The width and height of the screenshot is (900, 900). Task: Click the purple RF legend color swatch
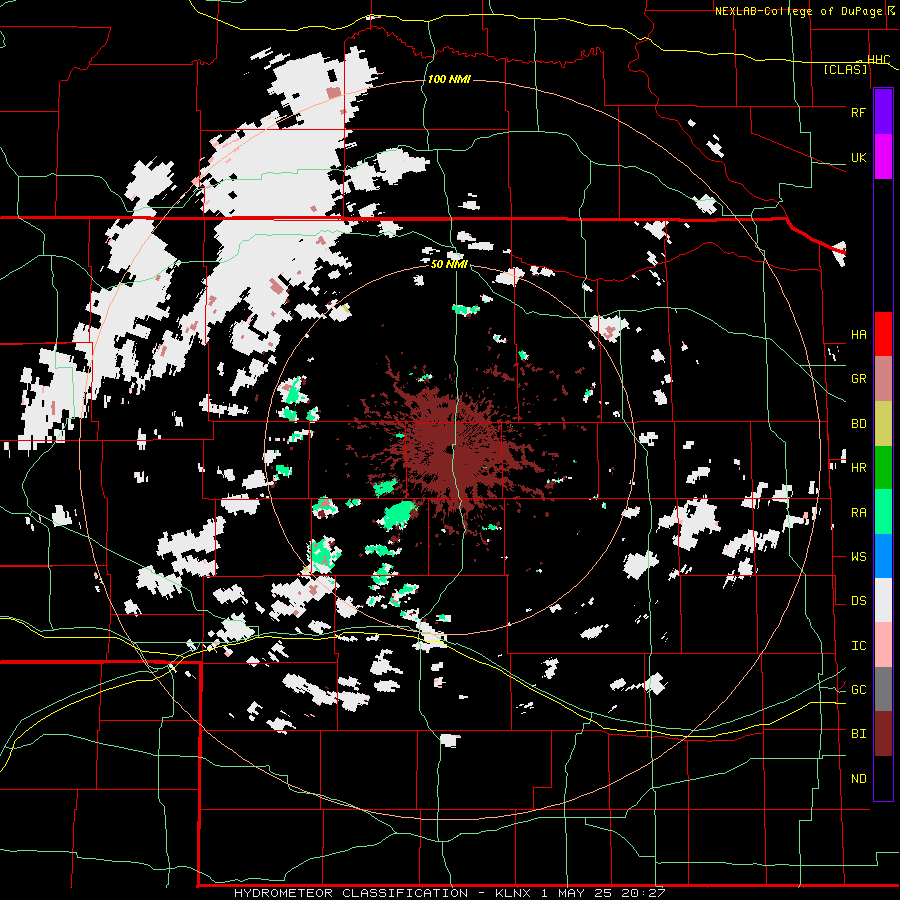pyautogui.click(x=883, y=112)
